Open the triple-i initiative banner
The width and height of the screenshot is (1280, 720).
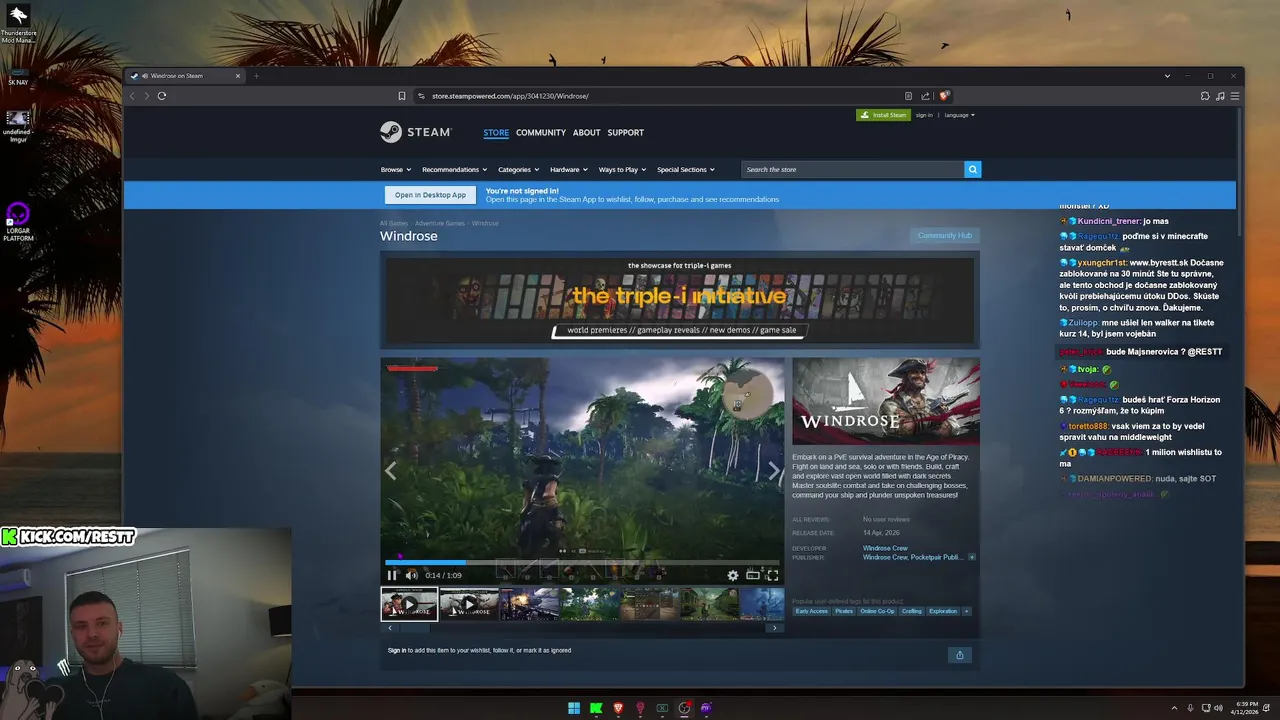[x=680, y=300]
